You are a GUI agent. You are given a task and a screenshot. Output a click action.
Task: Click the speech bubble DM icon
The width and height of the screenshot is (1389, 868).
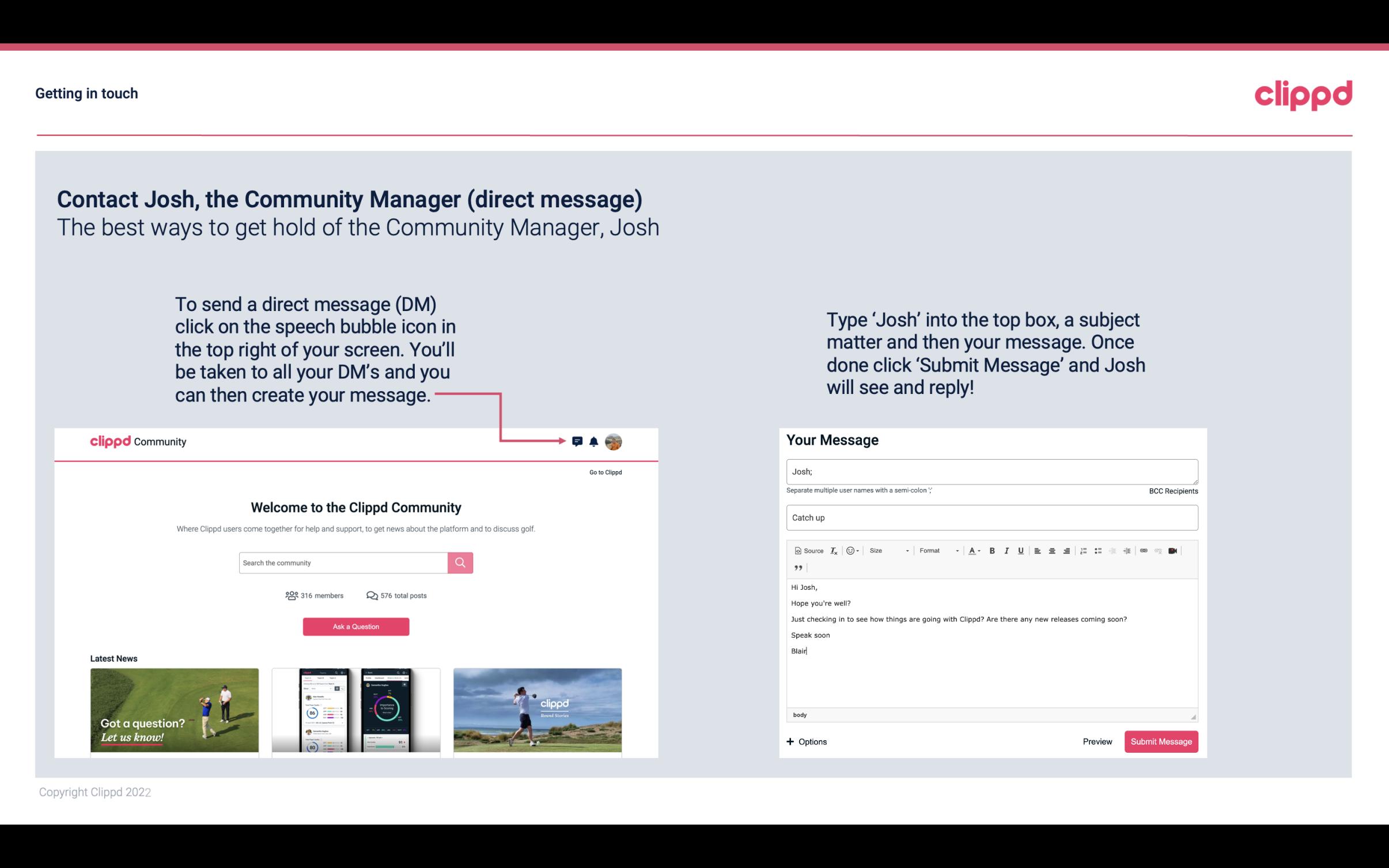click(x=580, y=442)
